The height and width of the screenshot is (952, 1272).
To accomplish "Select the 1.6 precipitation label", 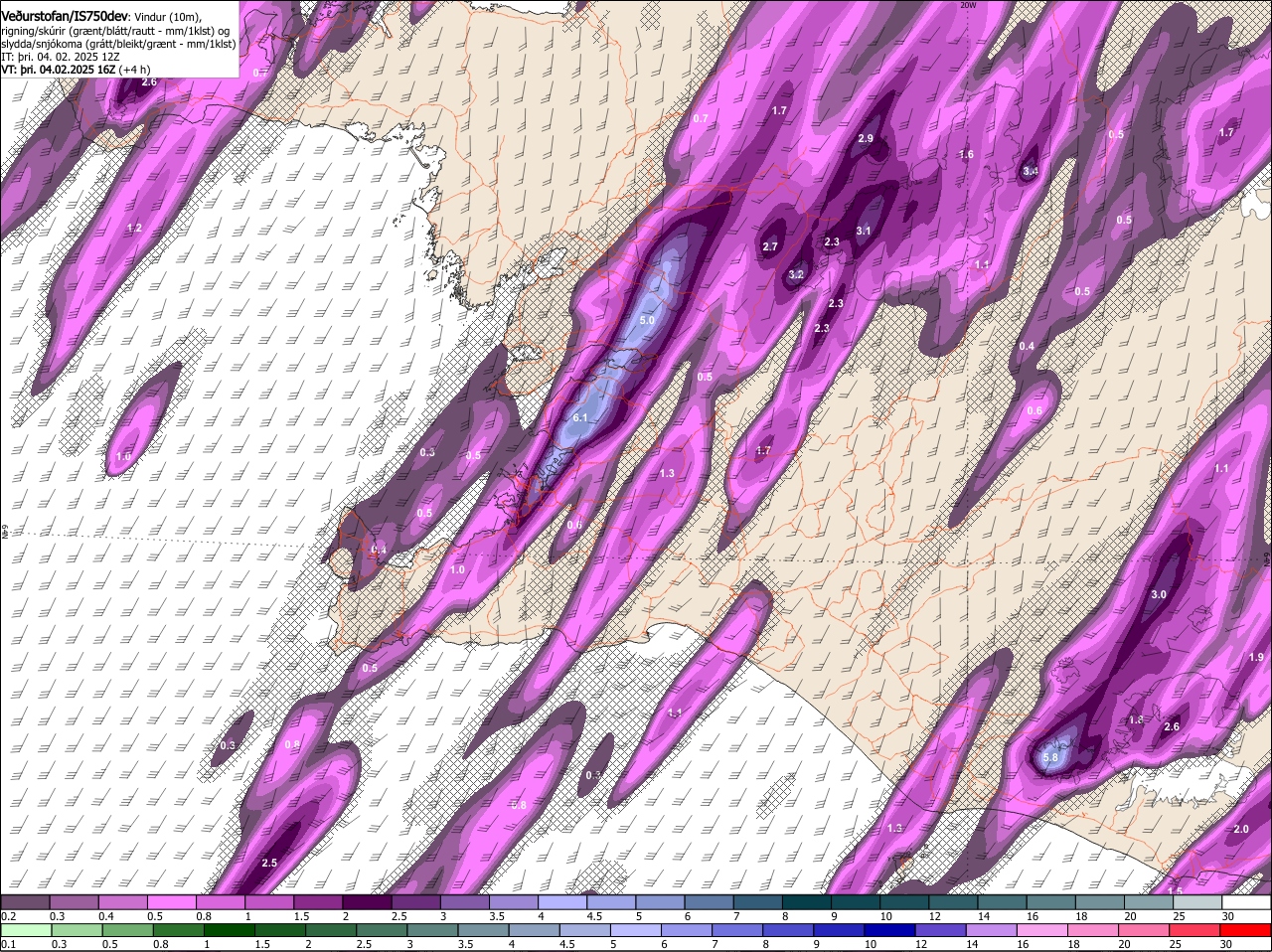I will click(x=966, y=155).
